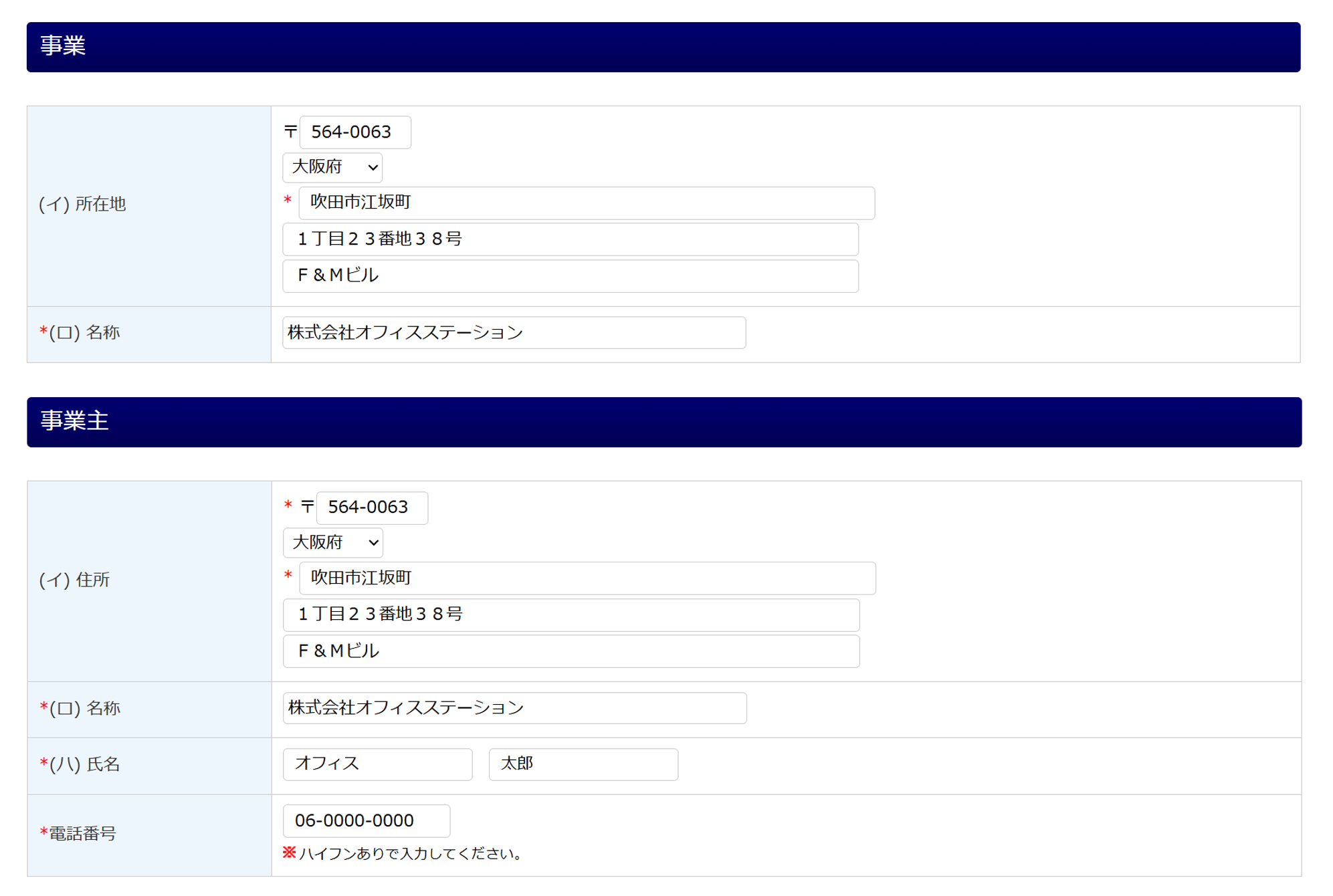Select the 事業主 名称 company name field

click(x=514, y=708)
